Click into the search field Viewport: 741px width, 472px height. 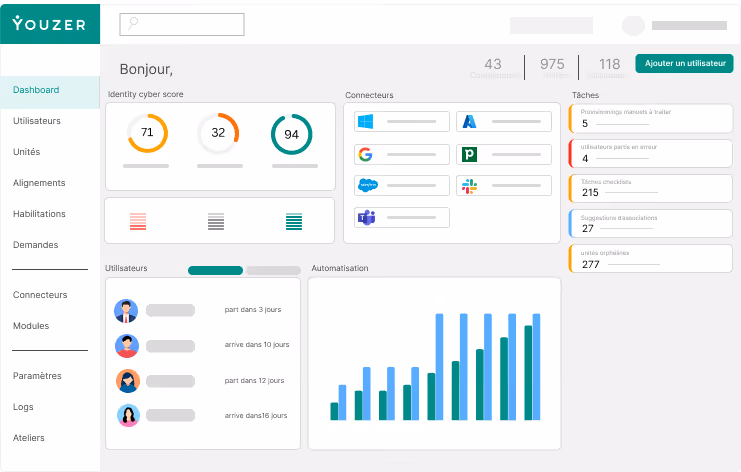coord(182,24)
